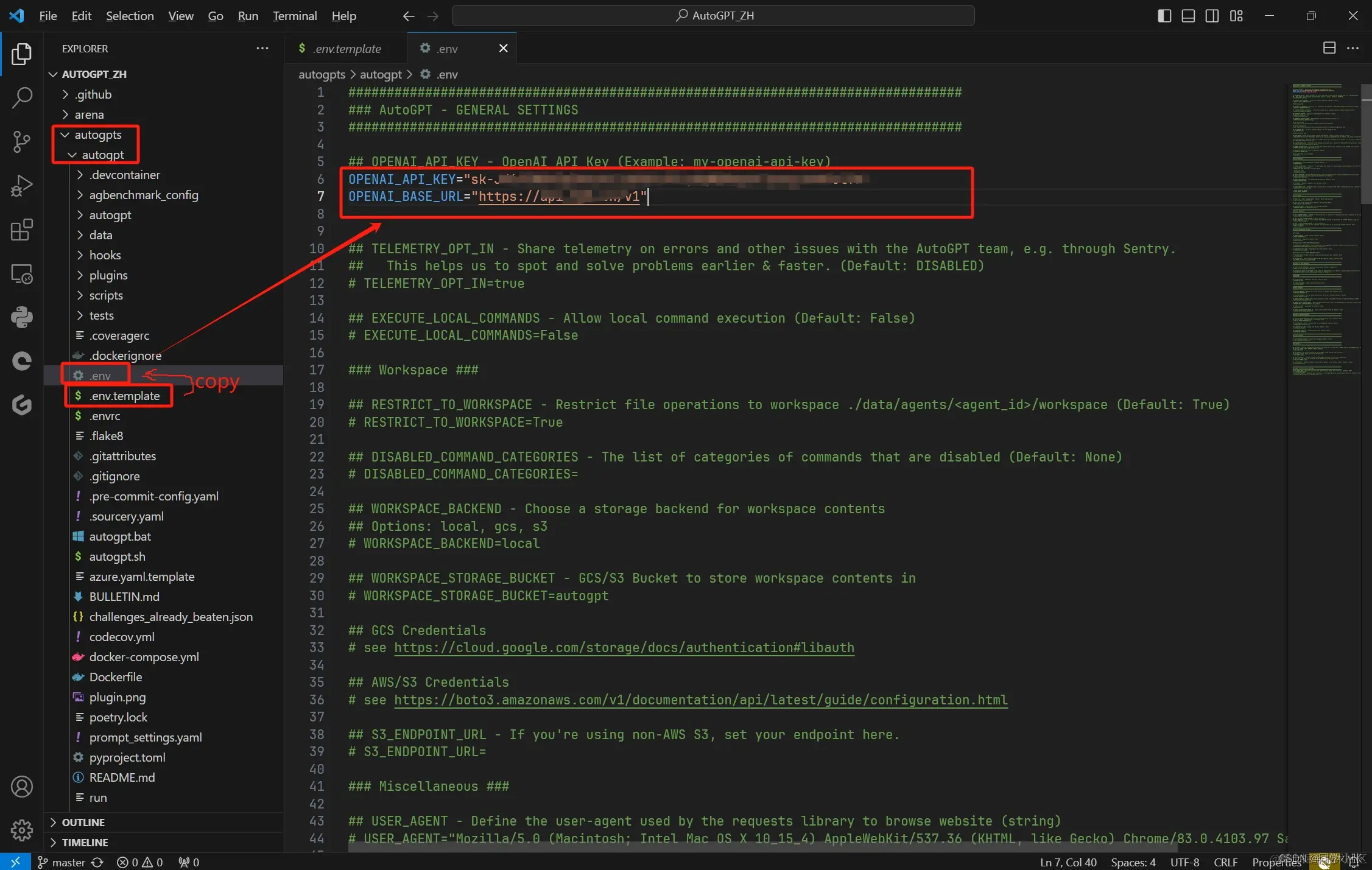
Task: Toggle secondary side bar visibility
Action: pos(1212,16)
